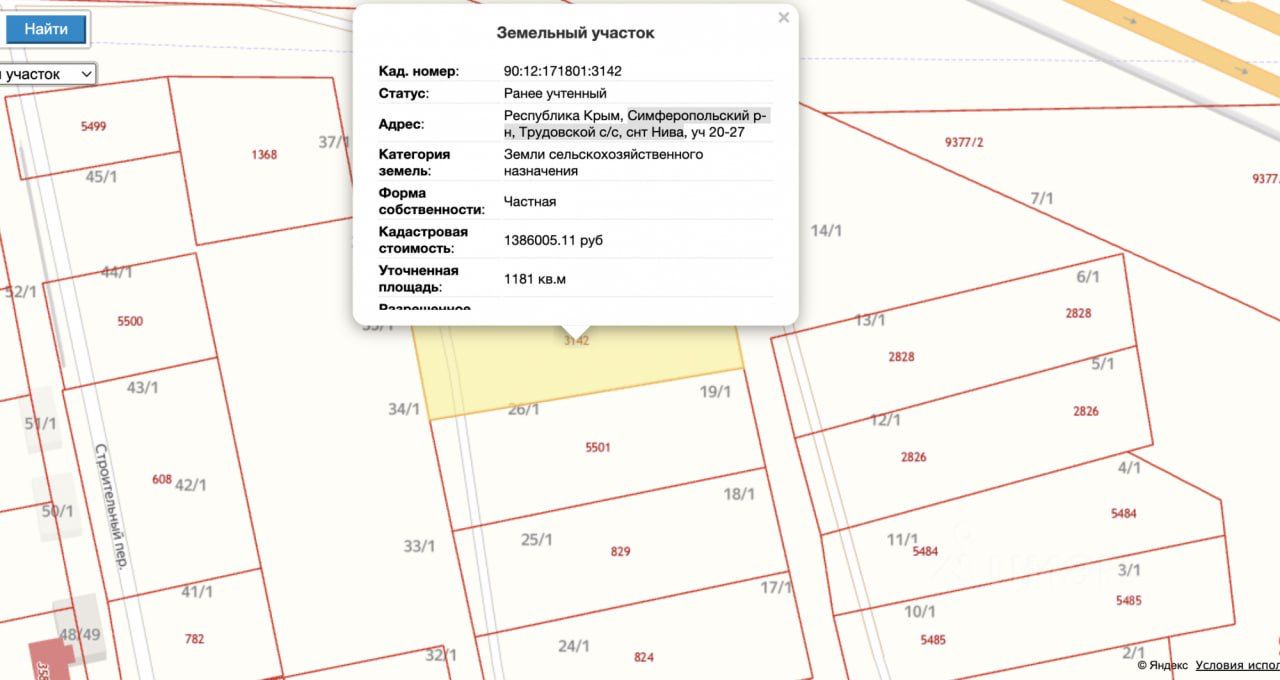Click the Земли сельскохозяйственного назначения category value

603,162
